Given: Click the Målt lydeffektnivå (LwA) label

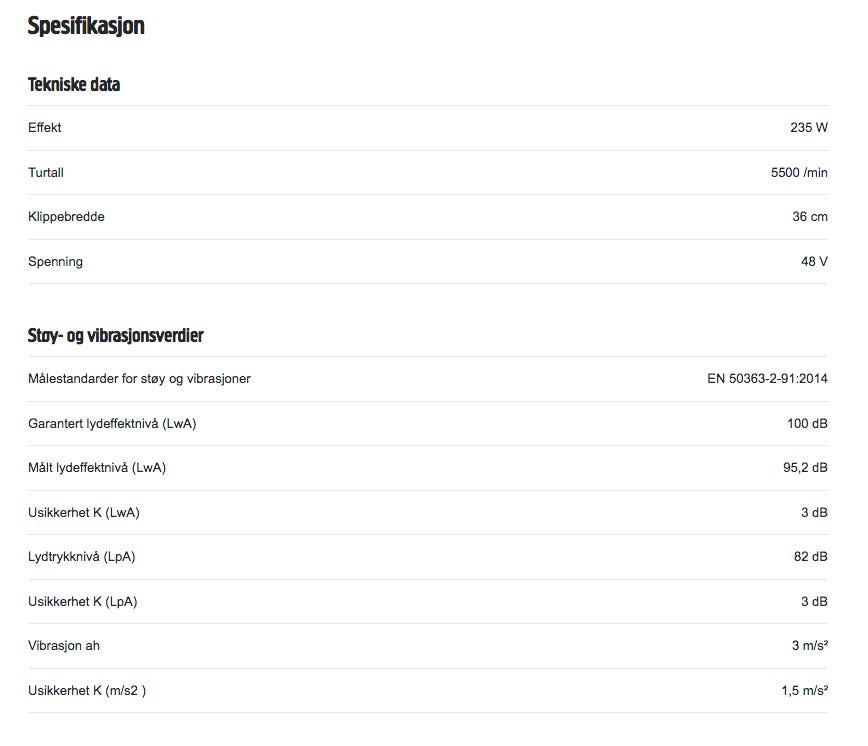Looking at the screenshot, I should tap(97, 468).
